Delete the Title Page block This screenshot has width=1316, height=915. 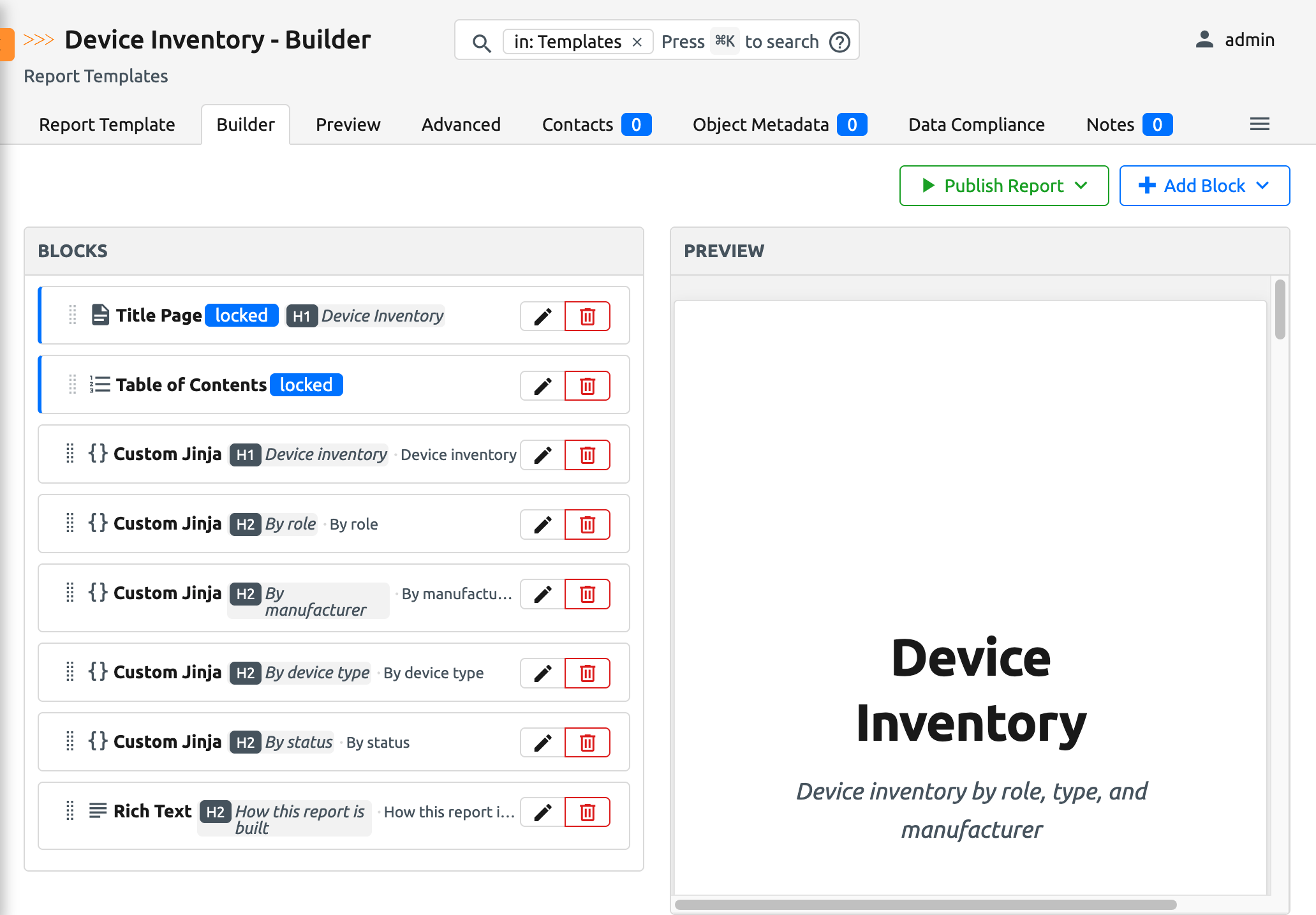pos(588,316)
